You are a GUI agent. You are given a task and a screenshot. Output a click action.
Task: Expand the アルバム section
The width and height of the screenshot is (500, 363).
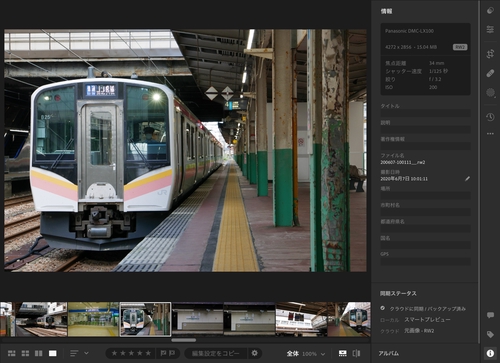tap(388, 353)
